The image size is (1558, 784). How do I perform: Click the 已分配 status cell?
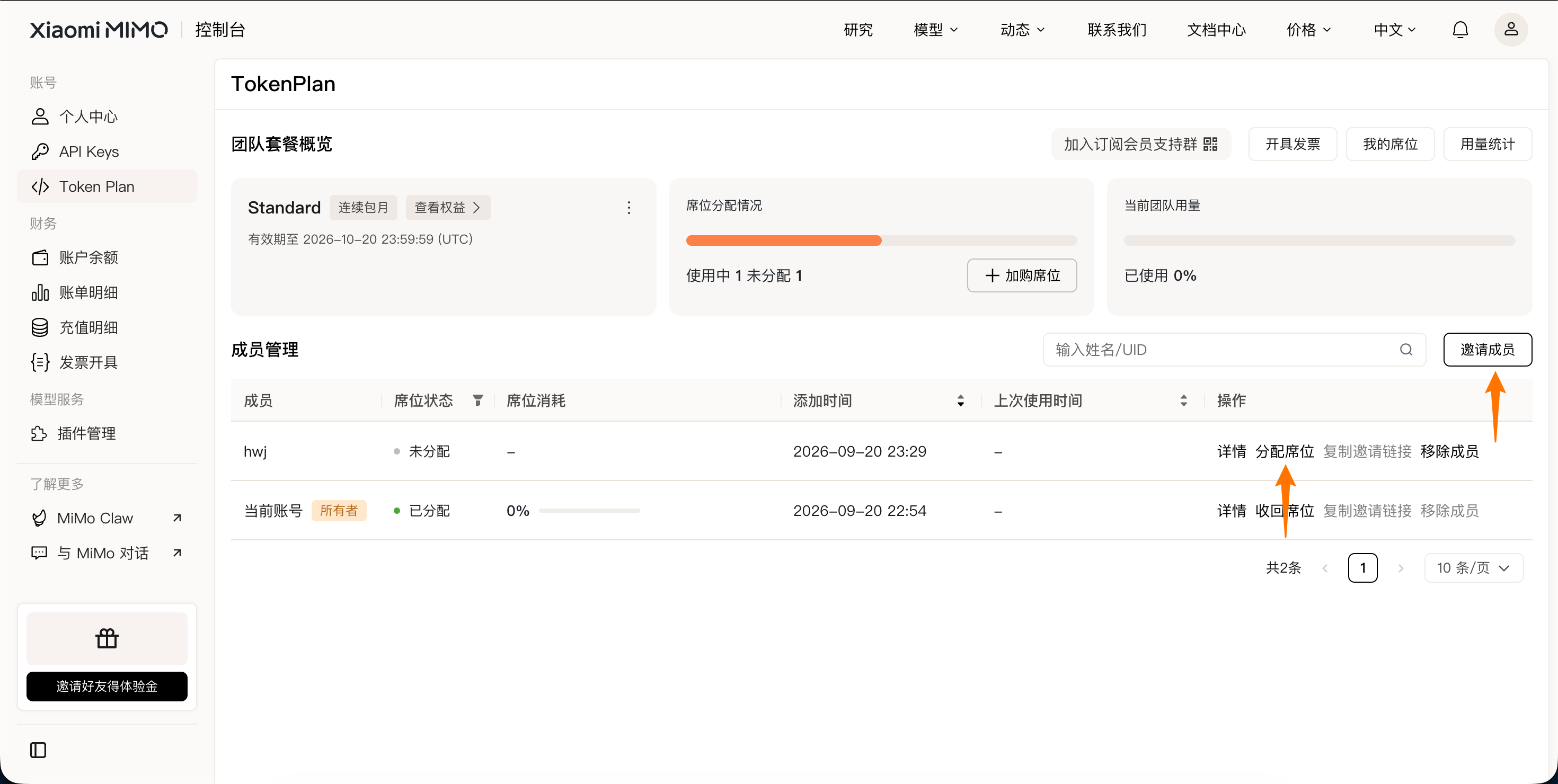[422, 510]
